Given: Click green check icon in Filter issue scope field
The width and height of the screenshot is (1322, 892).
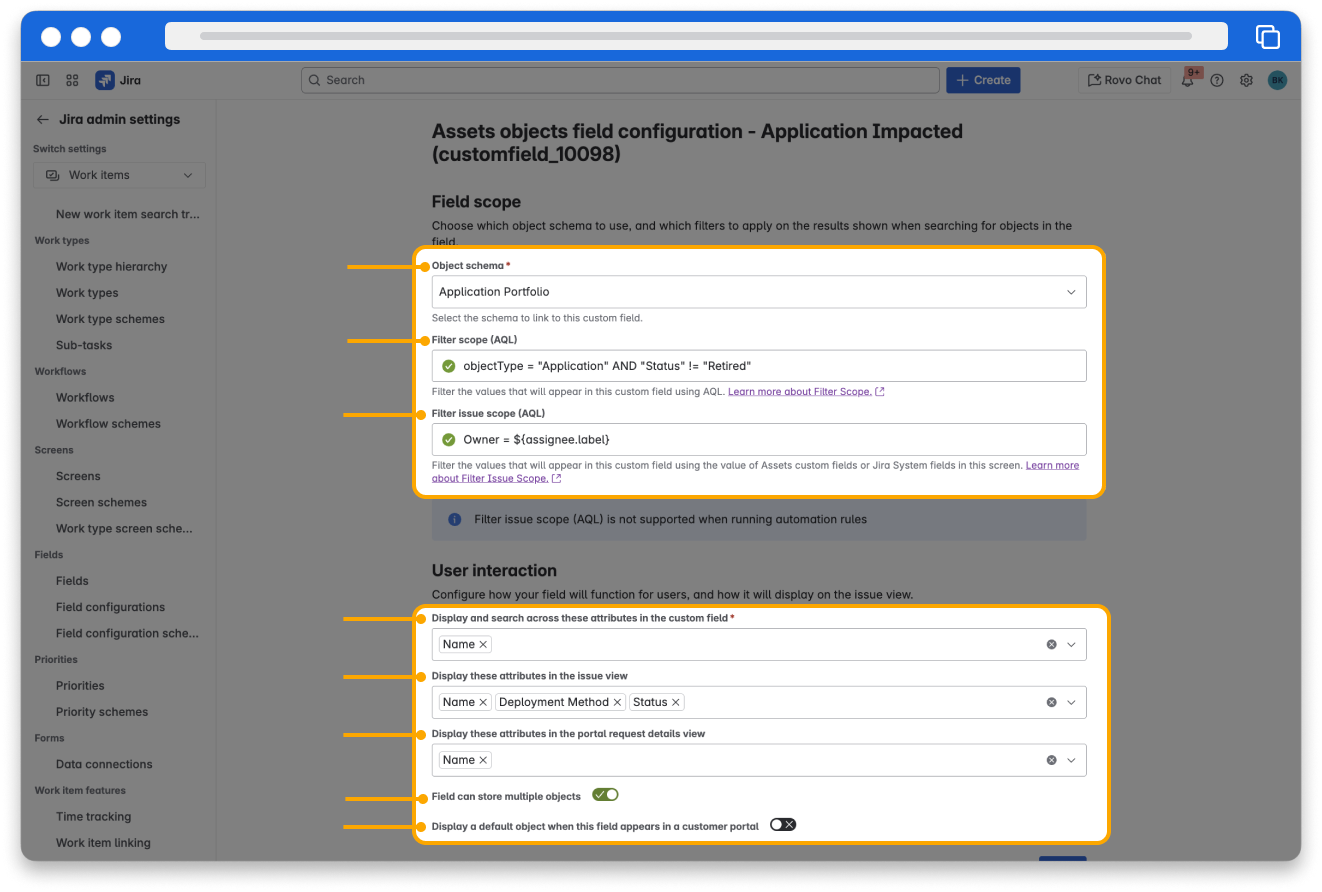Looking at the screenshot, I should click(x=449, y=439).
